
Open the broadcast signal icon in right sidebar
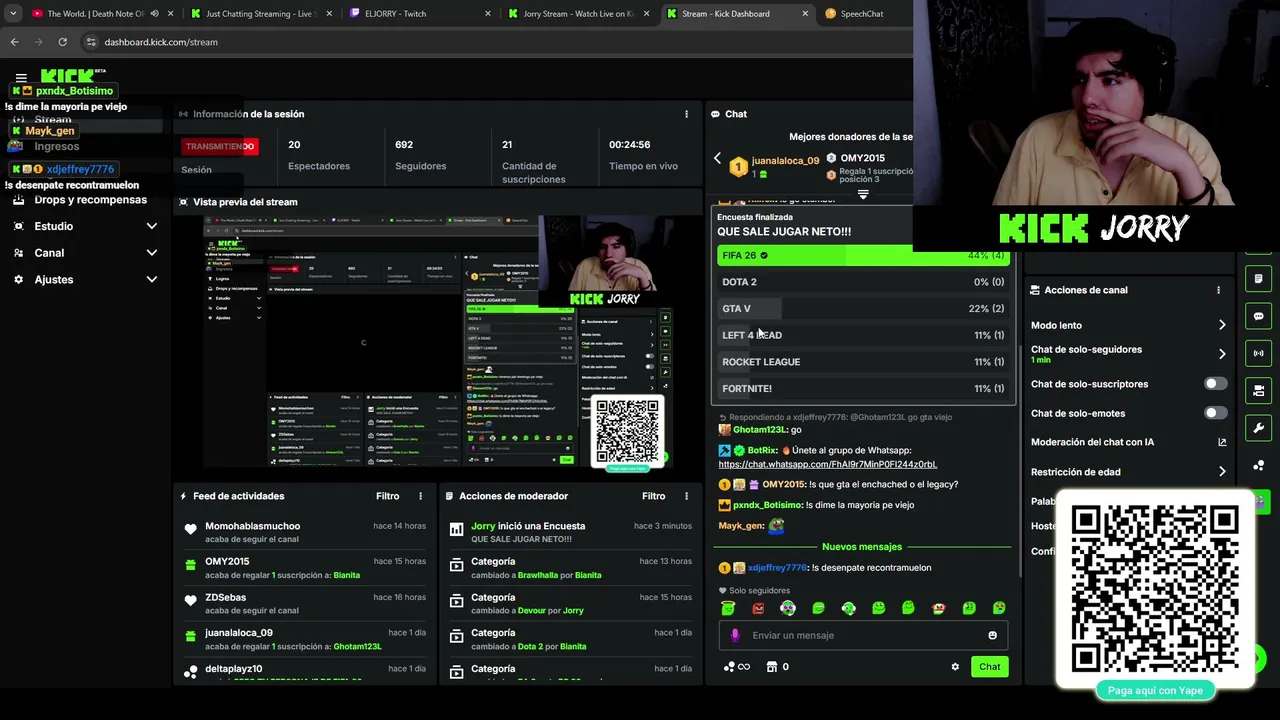click(x=1258, y=353)
